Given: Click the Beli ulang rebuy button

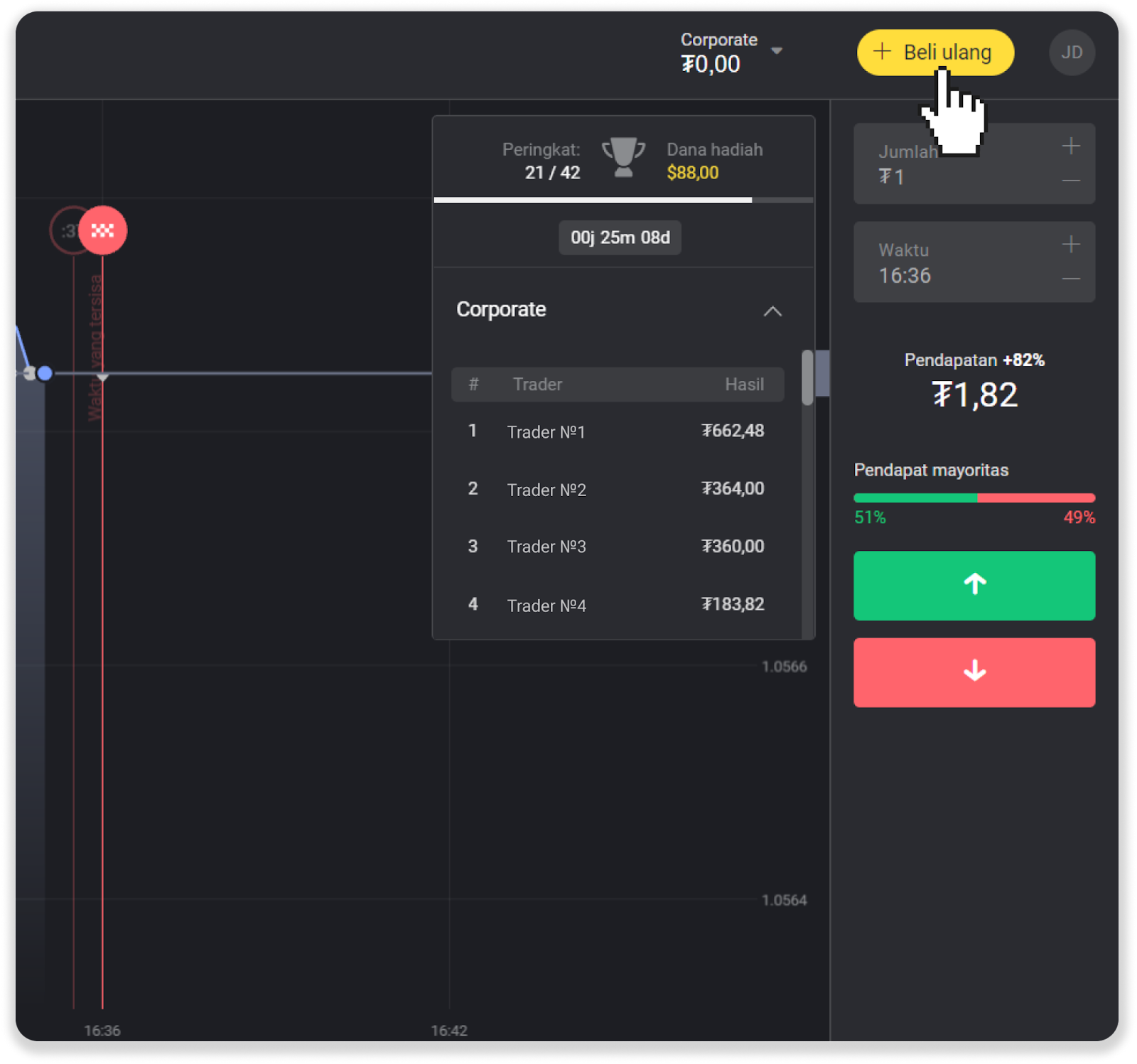Looking at the screenshot, I should (934, 52).
